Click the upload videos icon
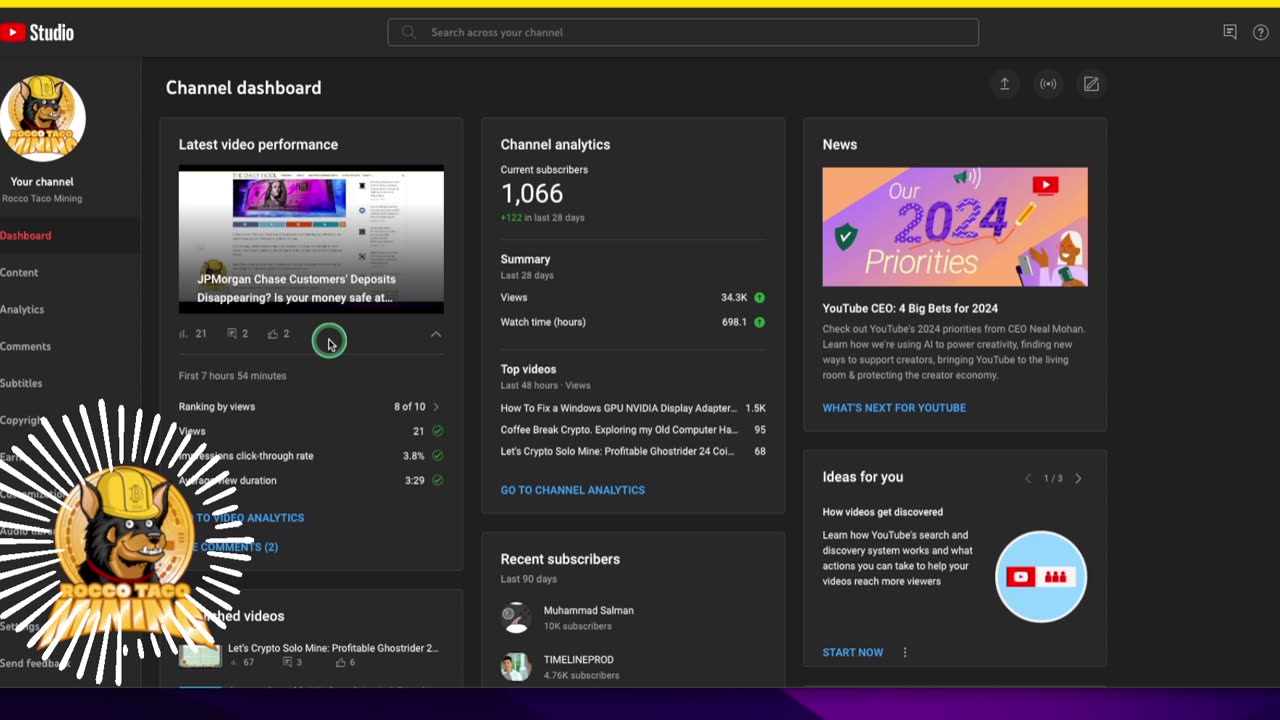1280x720 pixels. click(1005, 84)
